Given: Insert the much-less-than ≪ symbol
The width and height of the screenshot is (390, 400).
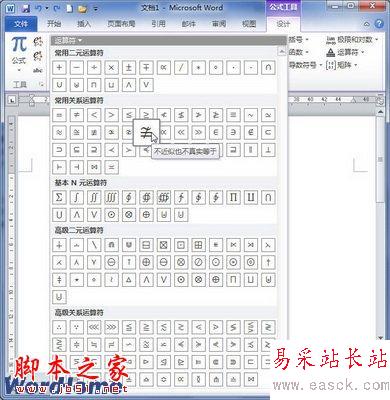Looking at the screenshot, I should pyautogui.click(x=181, y=132).
